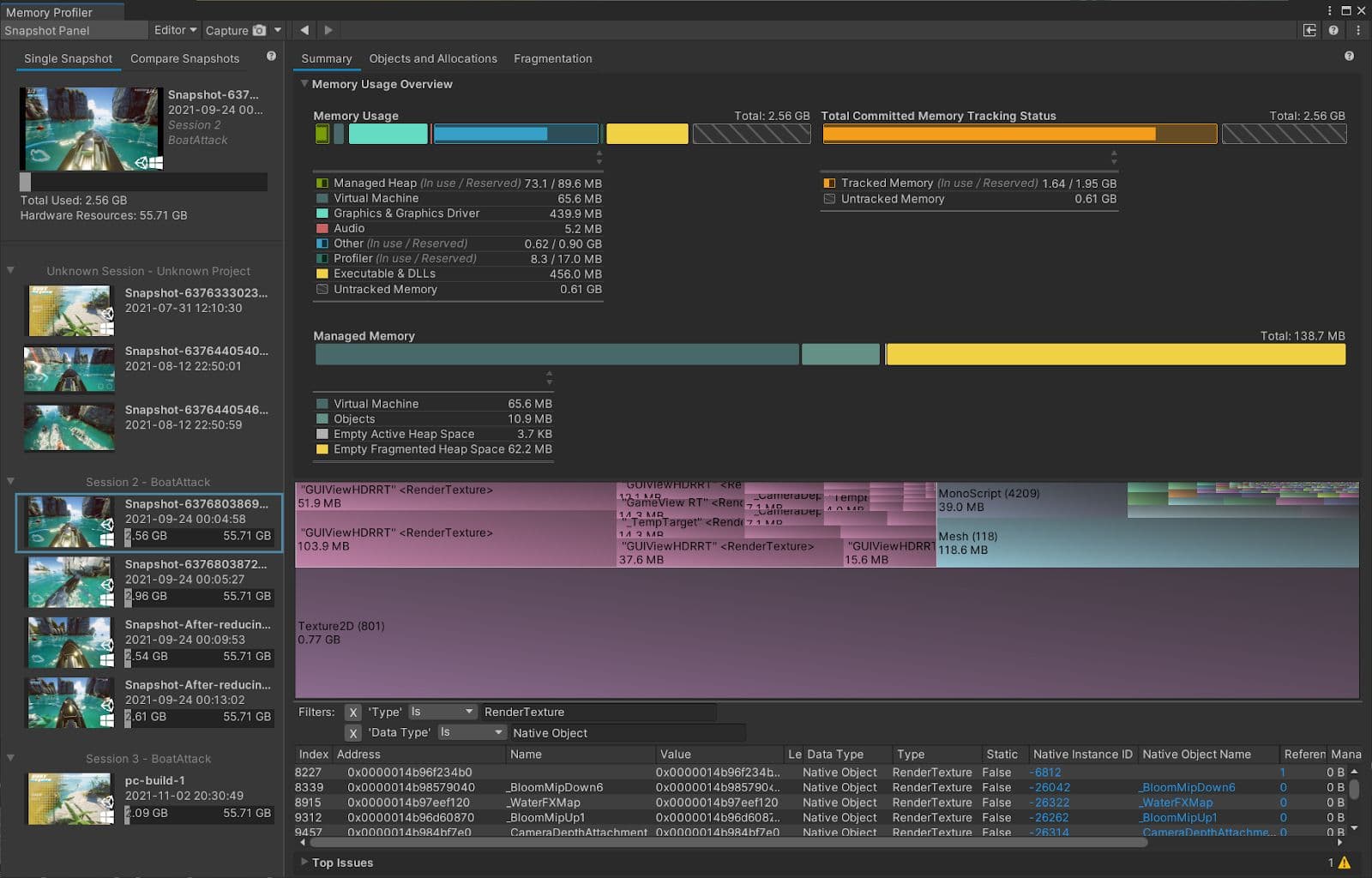This screenshot has height=878, width=1372.
Task: Open the _WaterFXMap native object link
Action: point(1177,803)
